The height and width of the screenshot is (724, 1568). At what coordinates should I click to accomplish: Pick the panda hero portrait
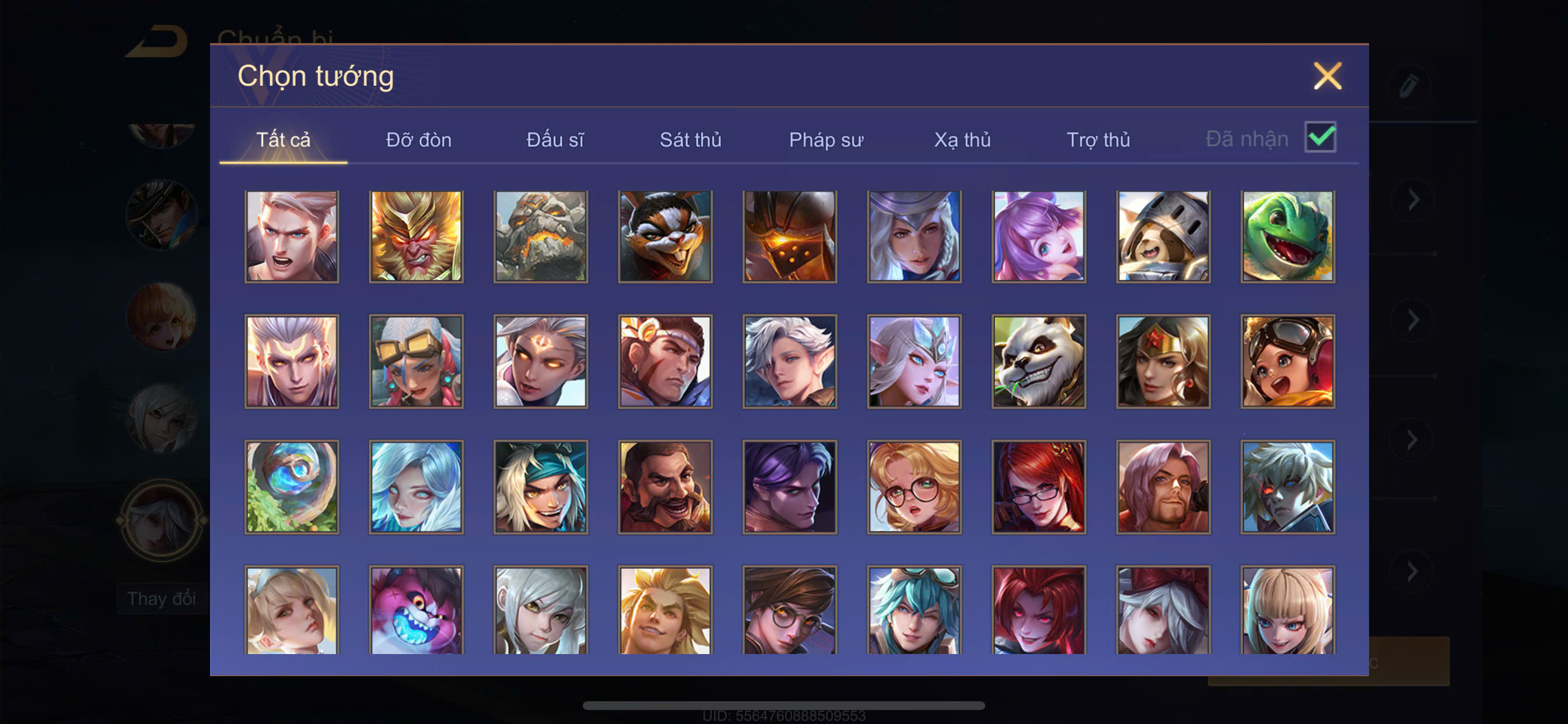1038,361
